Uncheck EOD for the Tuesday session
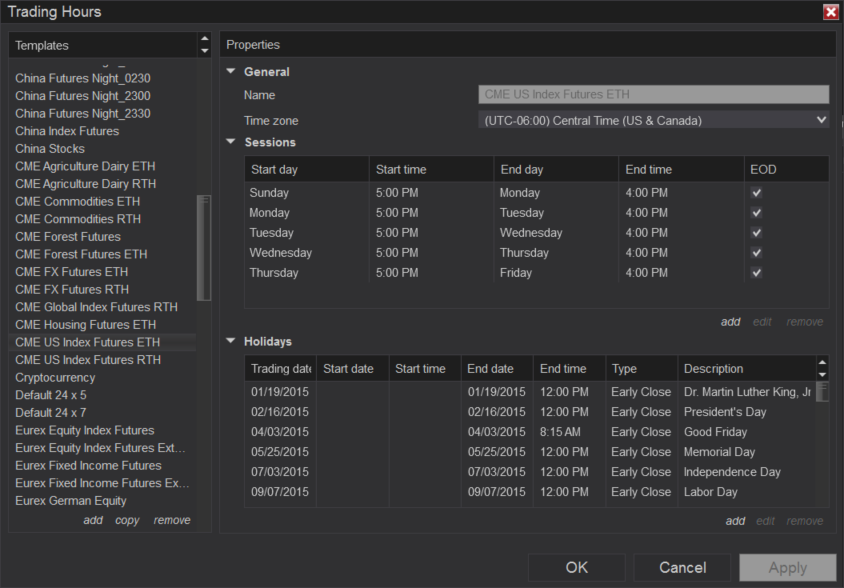The width and height of the screenshot is (844, 588). coord(756,232)
